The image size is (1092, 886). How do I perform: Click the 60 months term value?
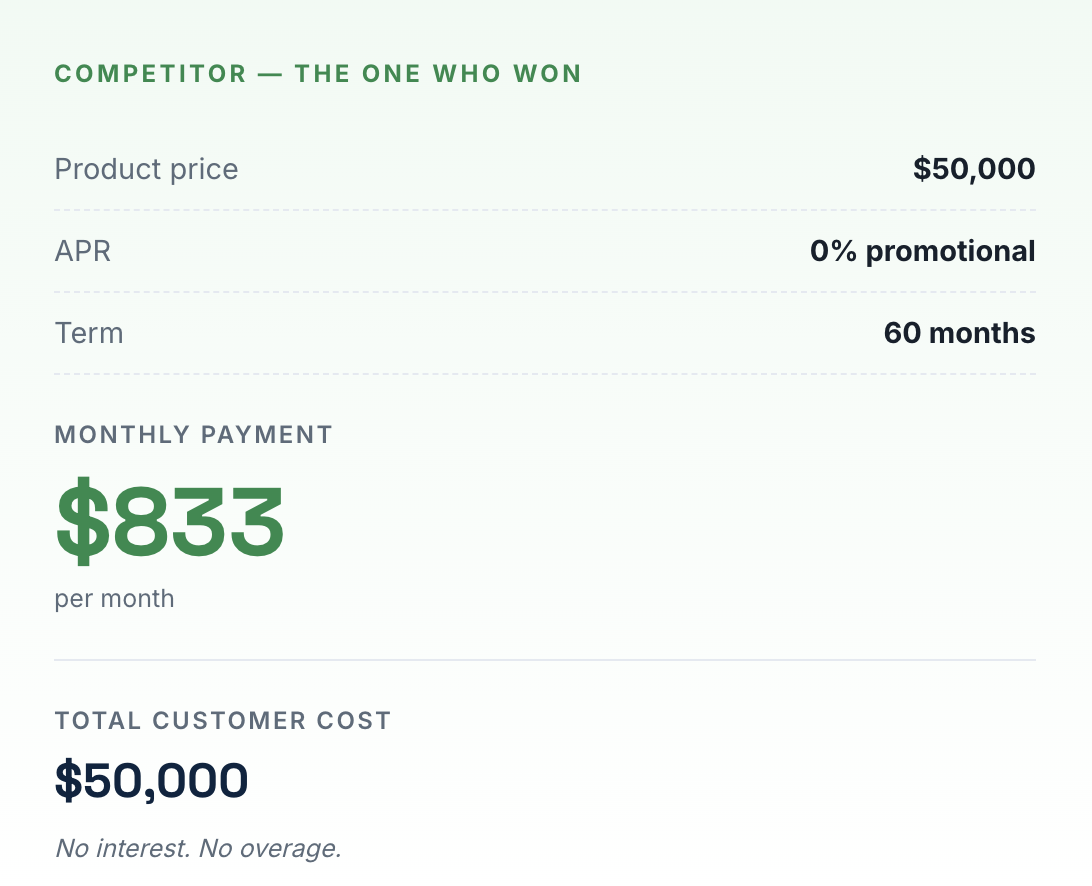[959, 334]
